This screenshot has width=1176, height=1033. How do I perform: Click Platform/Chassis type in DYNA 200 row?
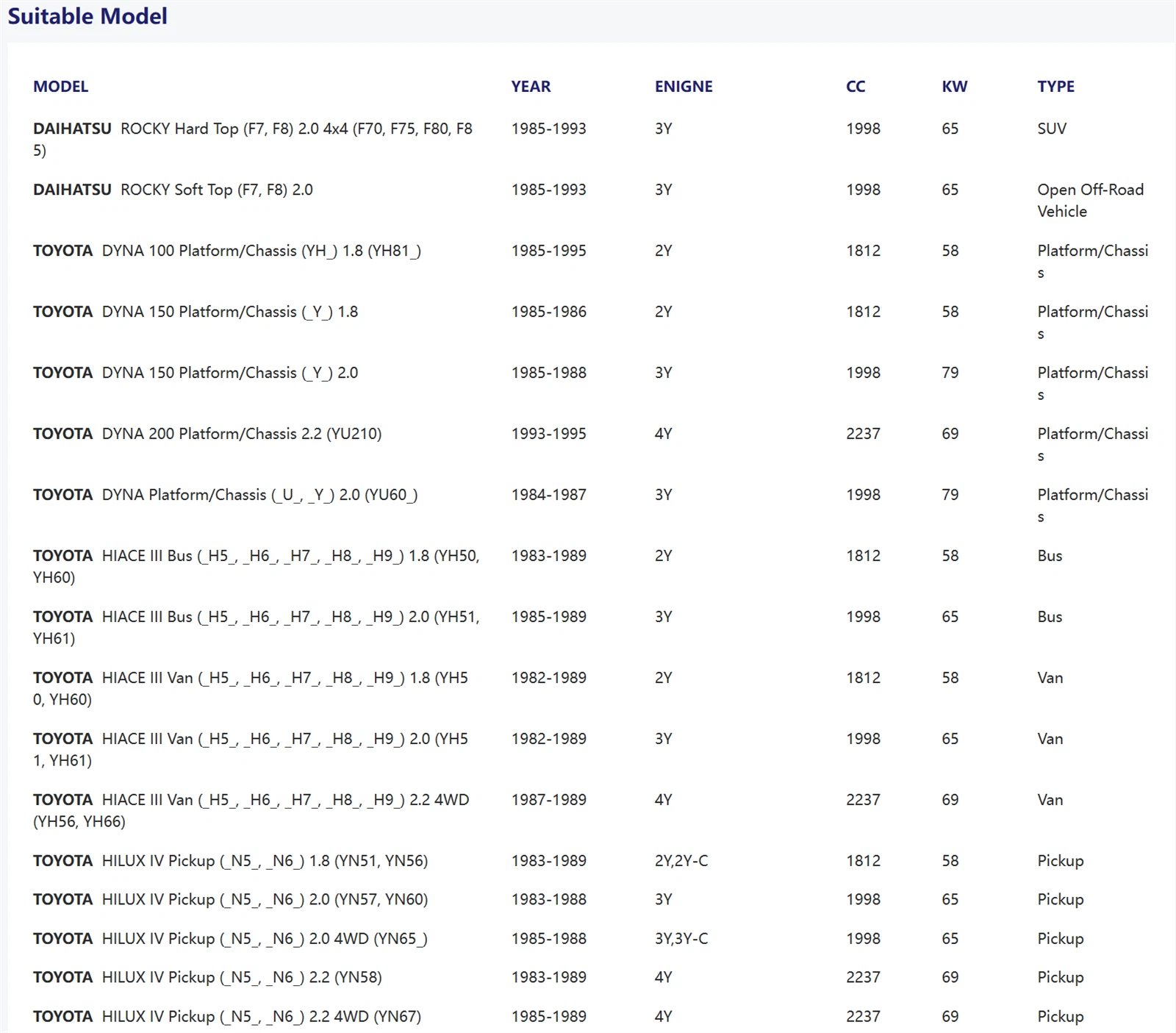pos(1093,445)
